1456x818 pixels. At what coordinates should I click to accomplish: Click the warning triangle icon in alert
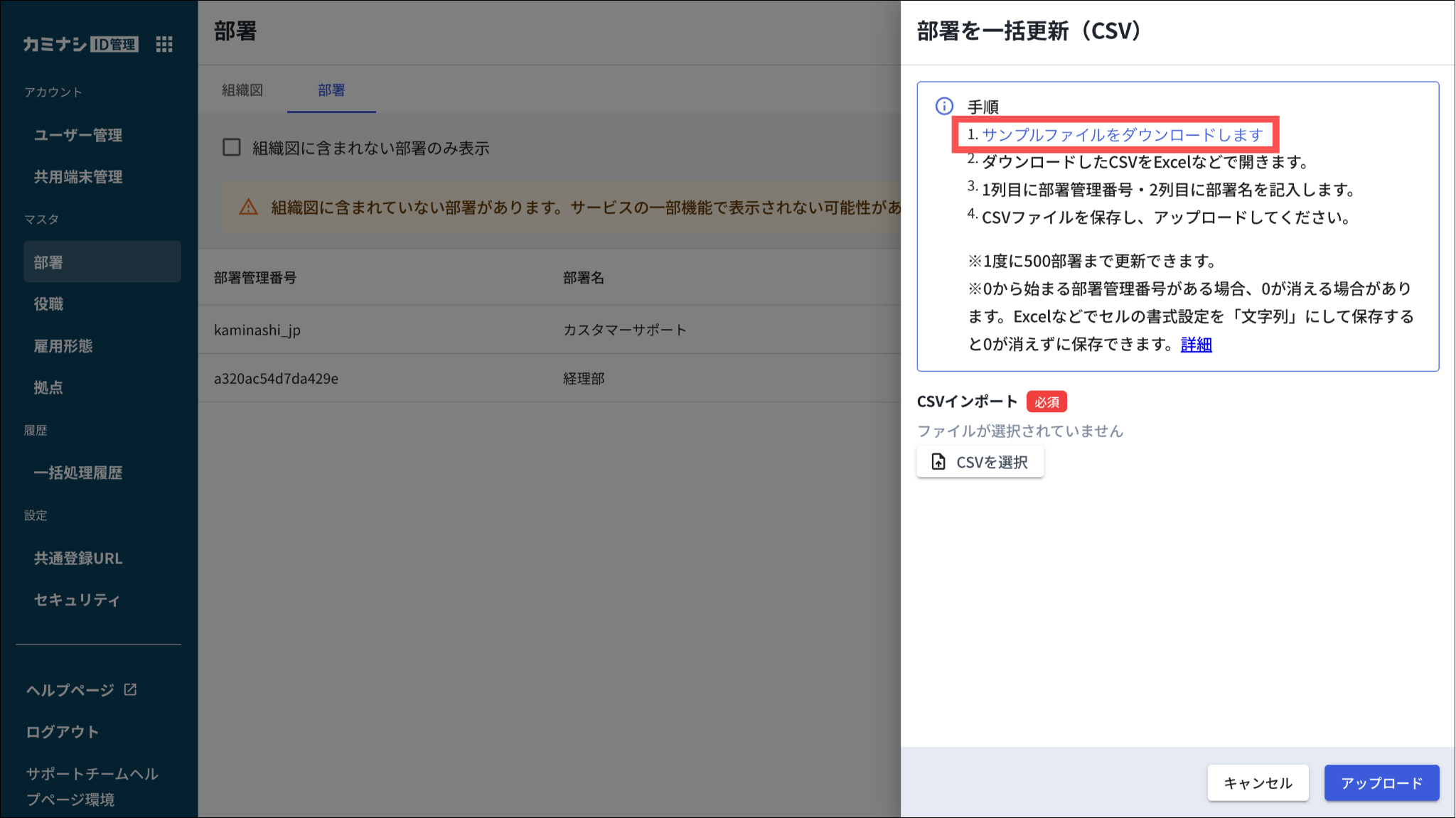(248, 207)
